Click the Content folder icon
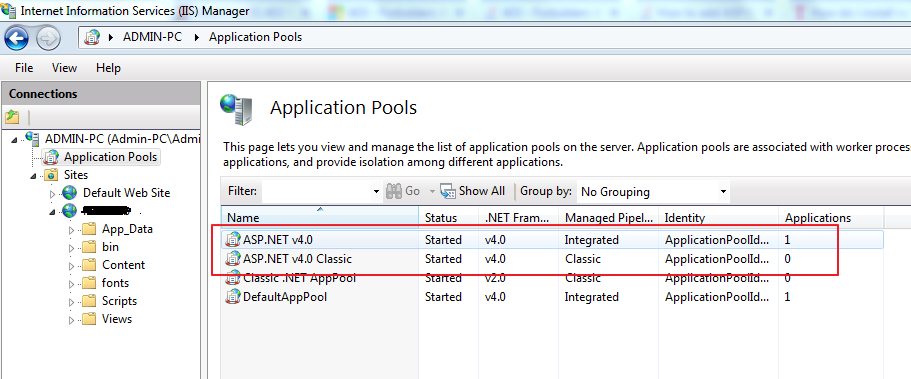Image resolution: width=911 pixels, height=379 pixels. (88, 265)
